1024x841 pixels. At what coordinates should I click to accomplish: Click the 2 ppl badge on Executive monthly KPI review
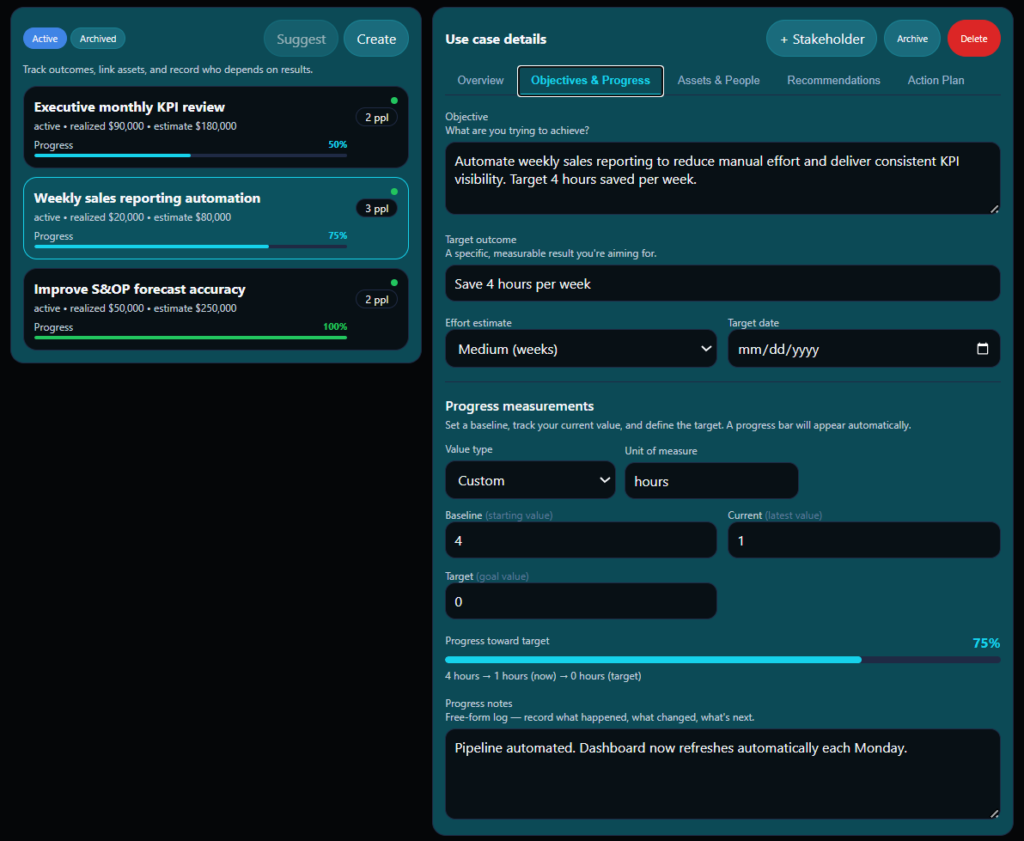[x=377, y=118]
